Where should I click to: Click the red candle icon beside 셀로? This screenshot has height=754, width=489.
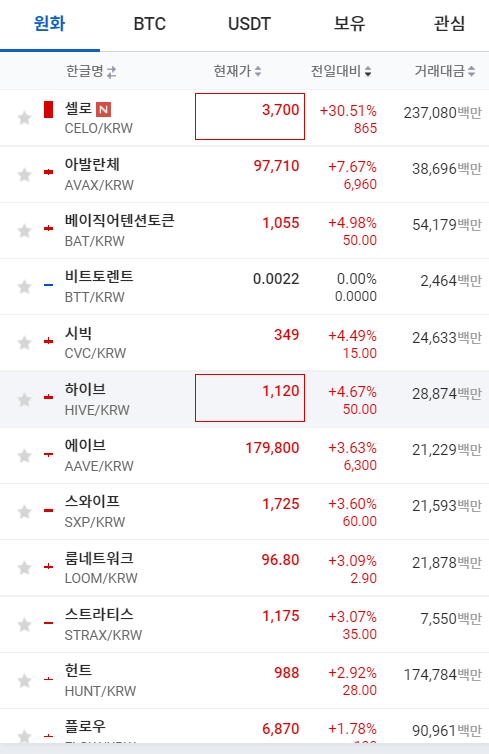tap(48, 110)
